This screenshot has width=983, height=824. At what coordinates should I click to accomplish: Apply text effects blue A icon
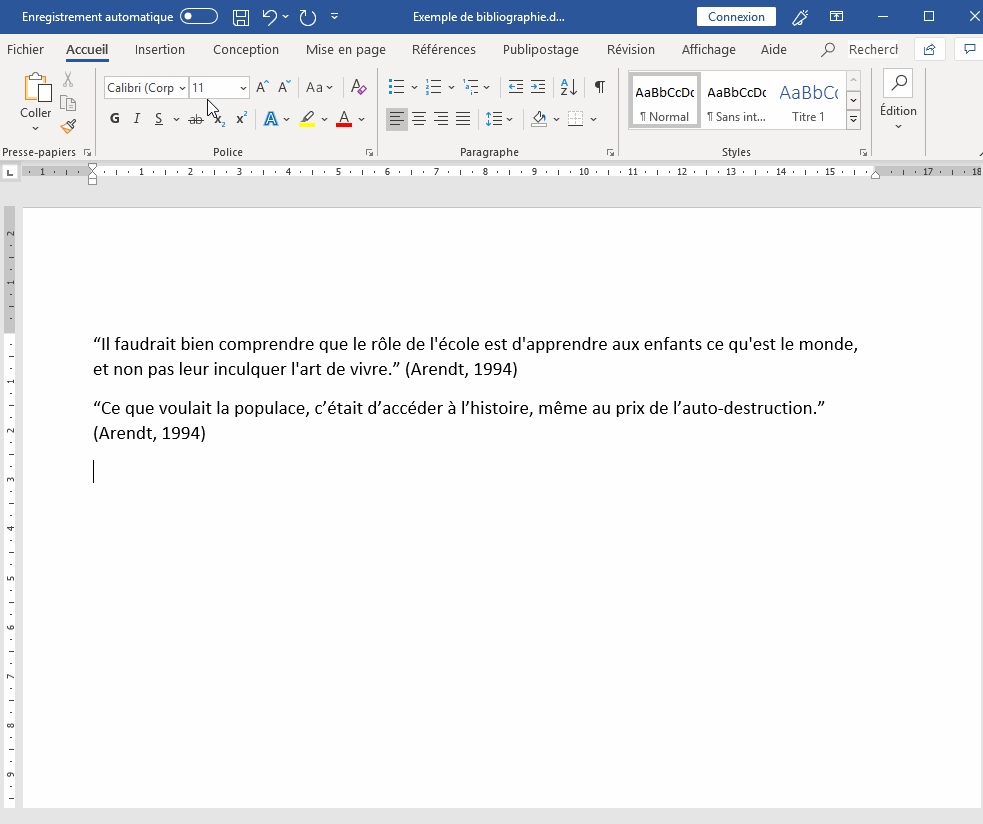(271, 119)
